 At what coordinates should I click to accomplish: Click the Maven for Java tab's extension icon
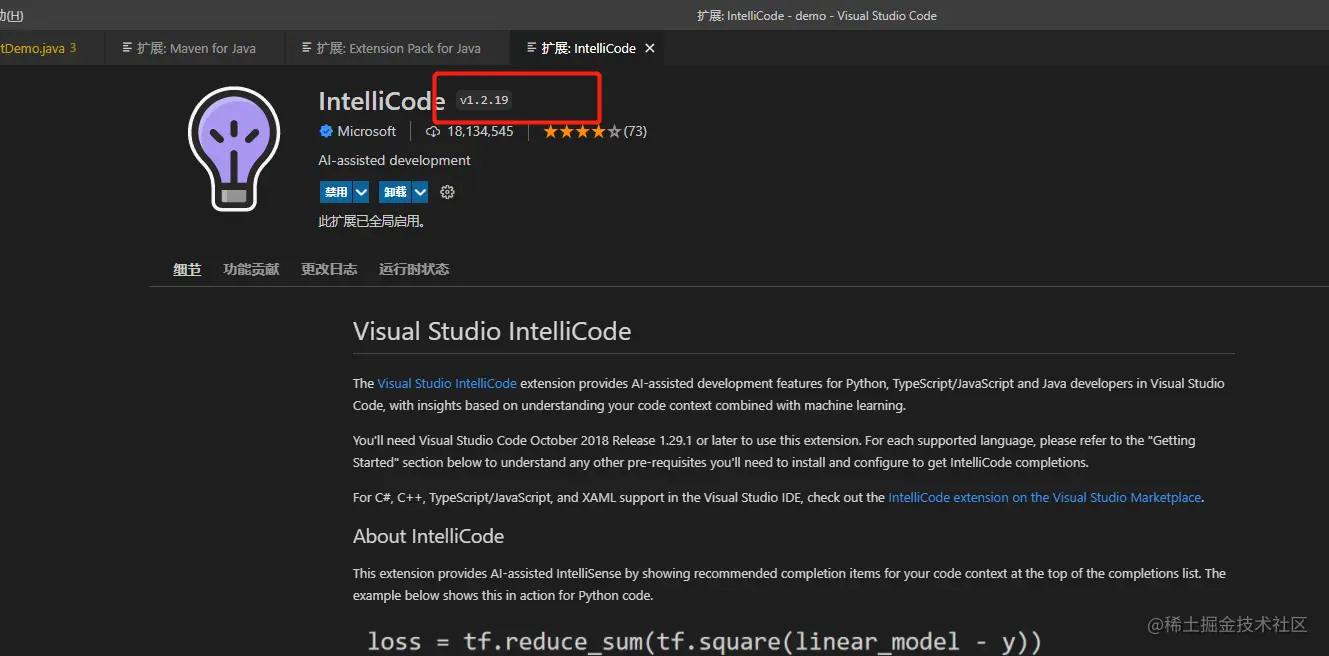[127, 48]
